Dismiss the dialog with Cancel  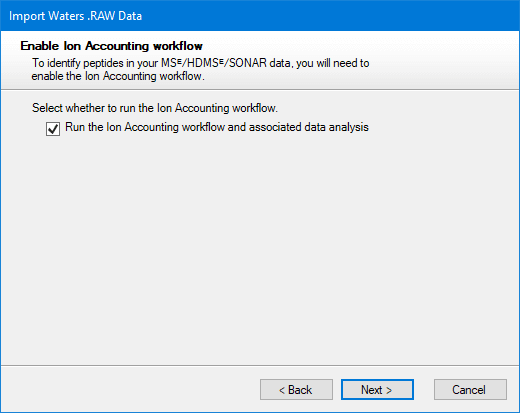click(470, 389)
